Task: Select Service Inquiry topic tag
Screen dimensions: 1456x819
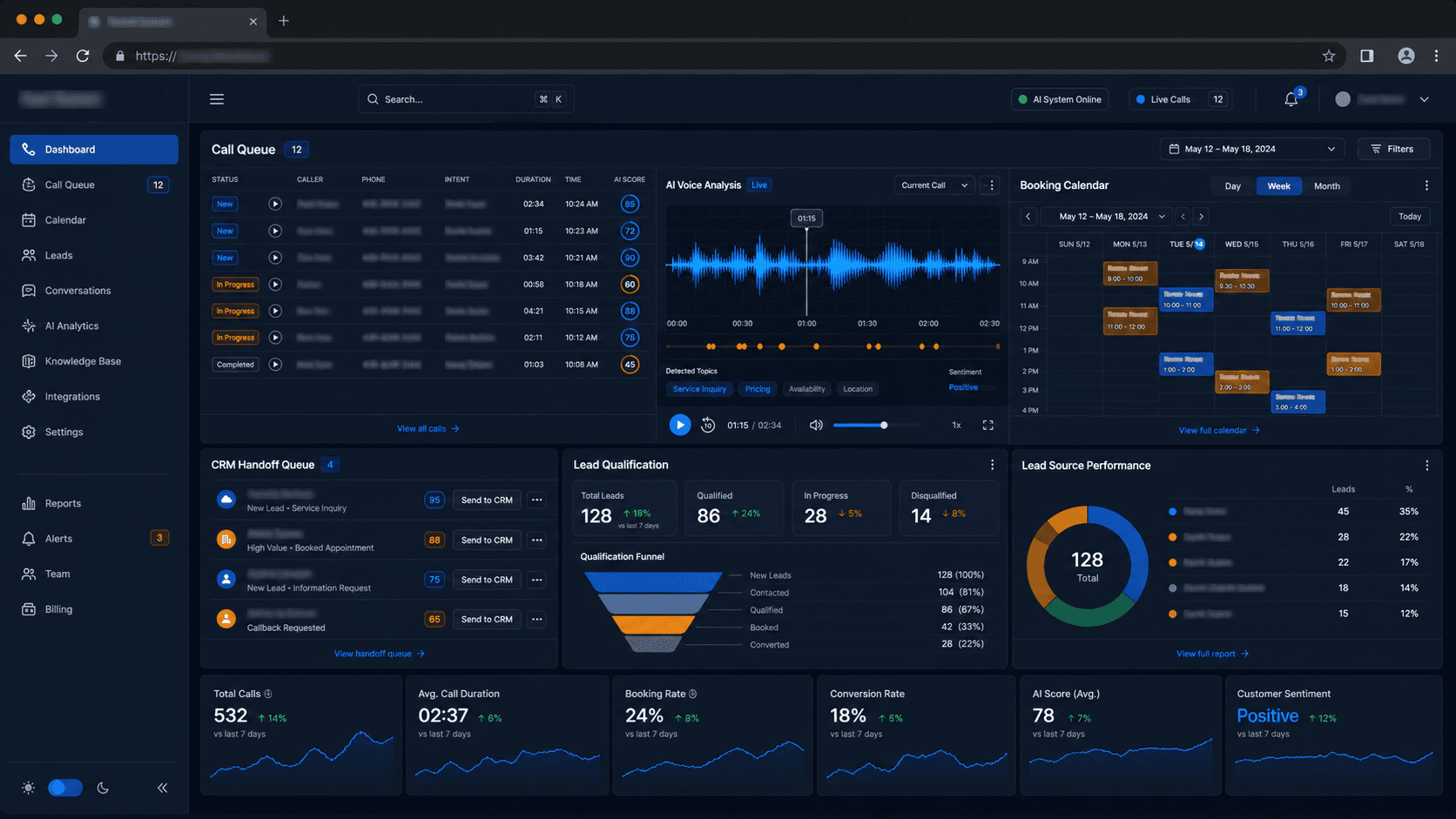Action: tap(699, 389)
